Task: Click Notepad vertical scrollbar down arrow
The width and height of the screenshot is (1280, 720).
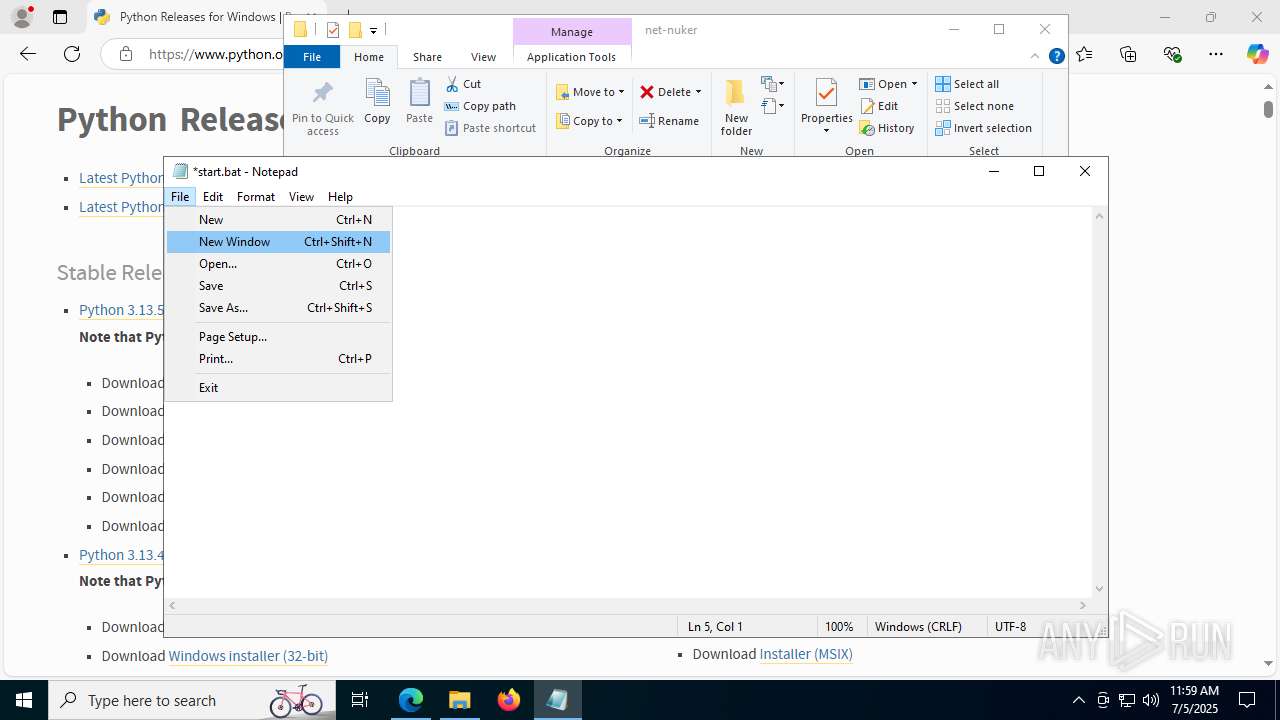Action: pos(1100,589)
